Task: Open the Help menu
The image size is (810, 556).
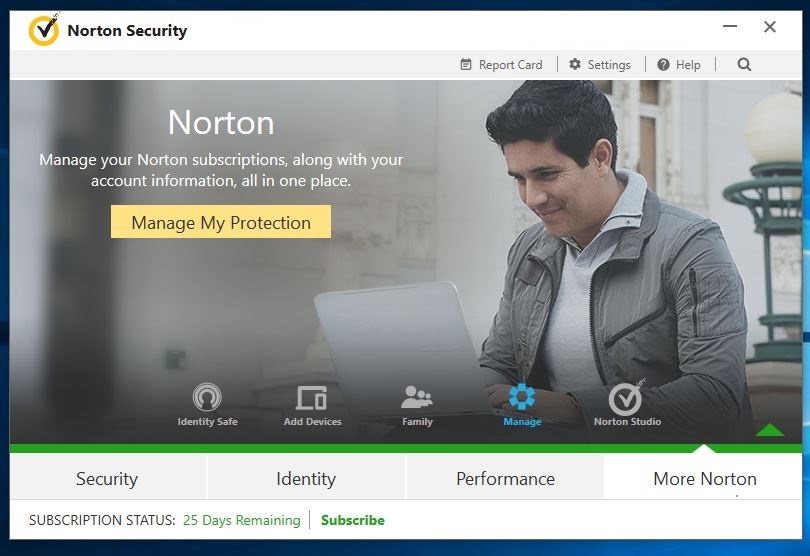Action: [679, 65]
